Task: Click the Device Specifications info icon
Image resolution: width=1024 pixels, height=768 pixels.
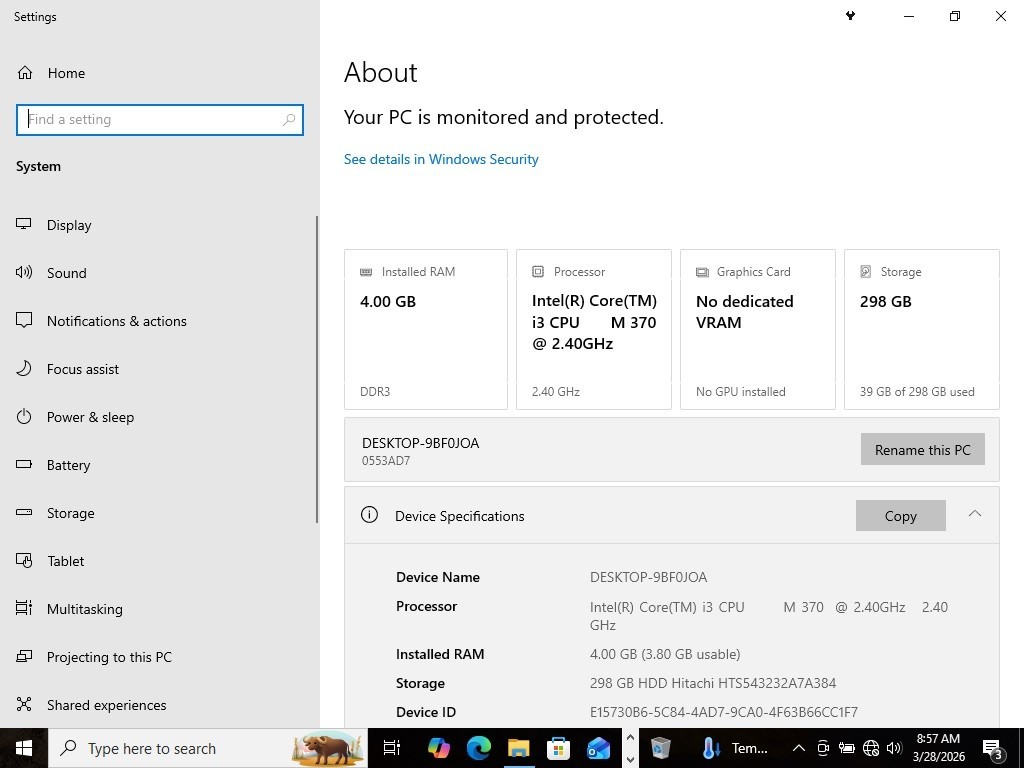Action: tap(369, 515)
